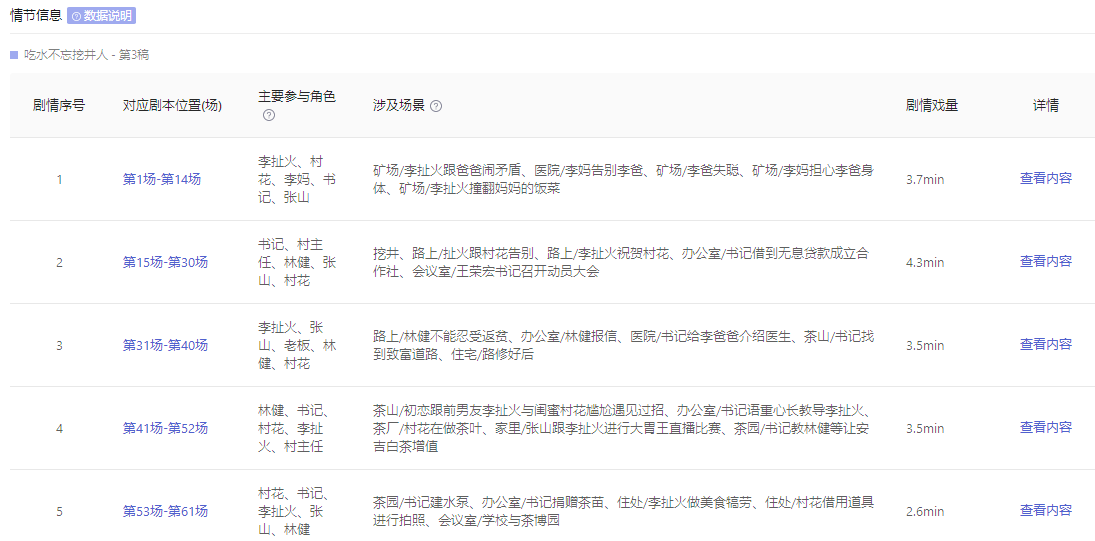Click the 涉及场景 column header text

click(x=399, y=106)
